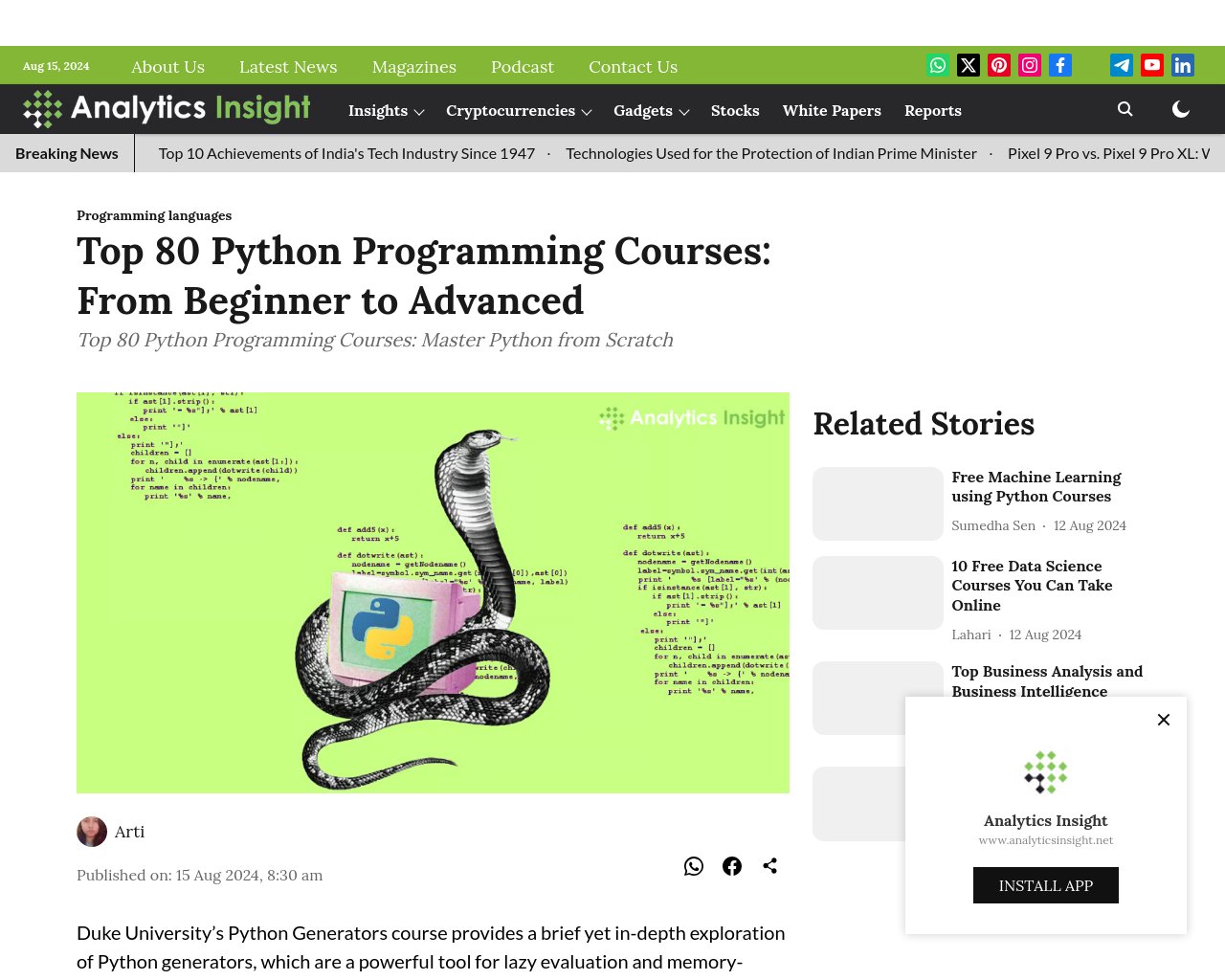
Task: Click the INSTALL APP button
Action: point(1046,885)
